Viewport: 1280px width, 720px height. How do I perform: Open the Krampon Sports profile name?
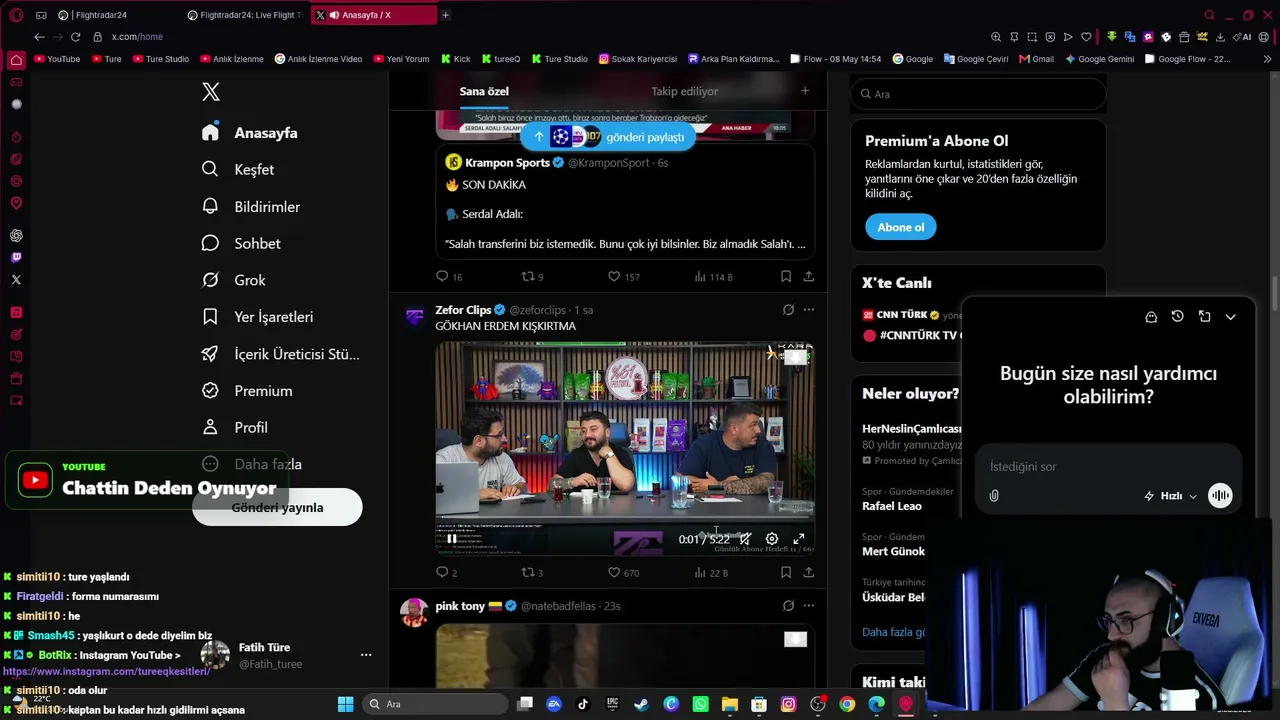point(507,163)
